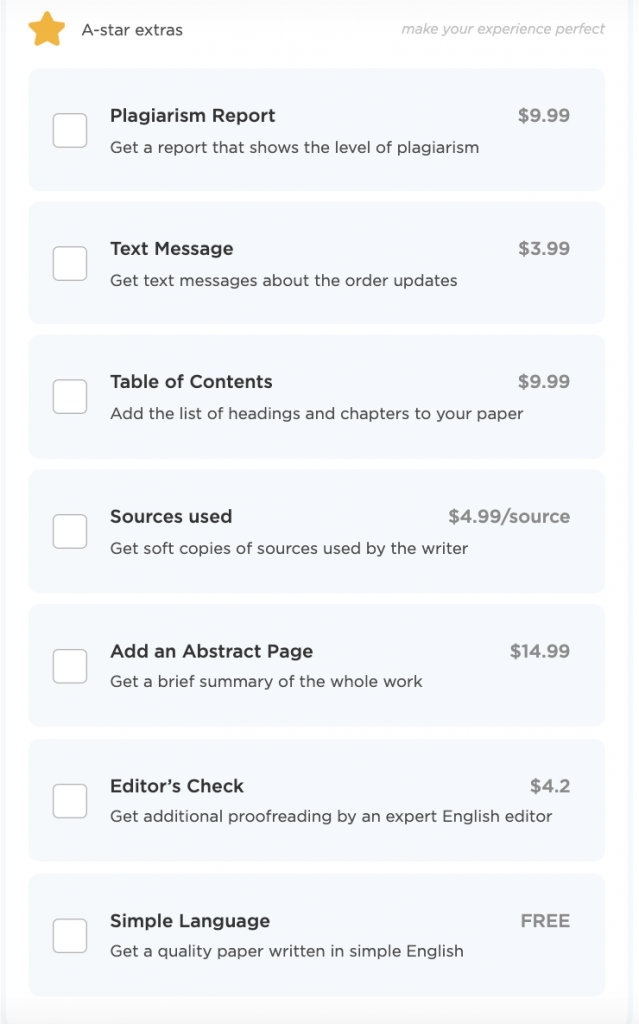Enable the Text Message extra checkbox

coord(70,263)
